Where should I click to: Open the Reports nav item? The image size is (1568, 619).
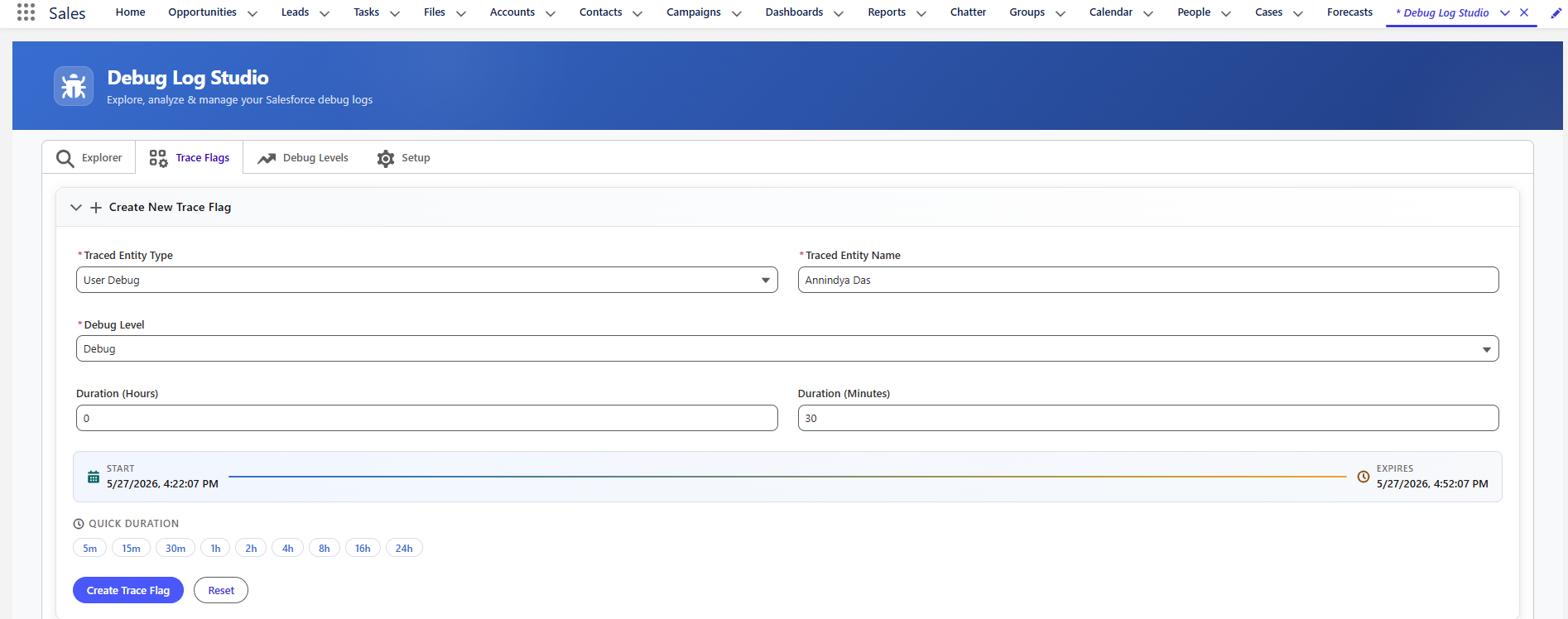[x=887, y=12]
